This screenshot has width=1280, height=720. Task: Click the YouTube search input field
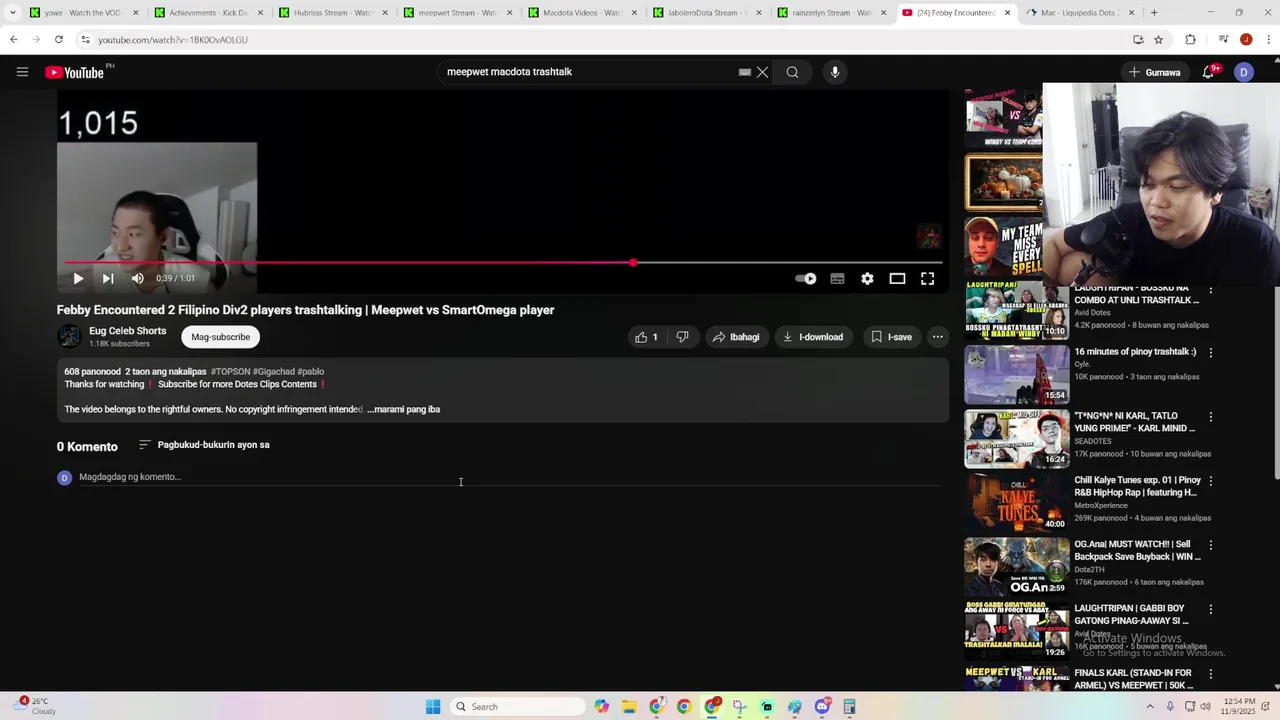(x=590, y=72)
